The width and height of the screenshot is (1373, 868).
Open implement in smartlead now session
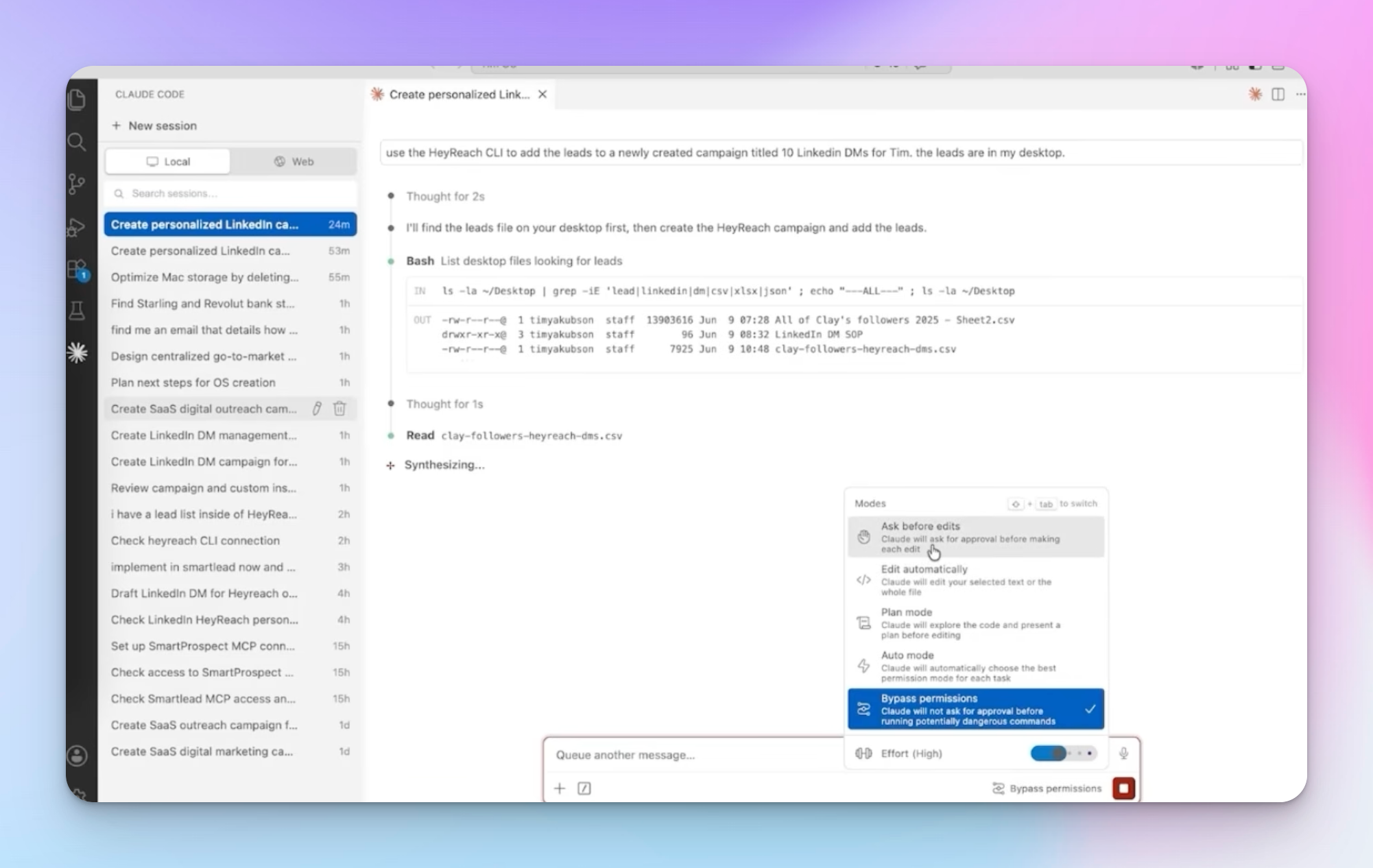pos(230,567)
